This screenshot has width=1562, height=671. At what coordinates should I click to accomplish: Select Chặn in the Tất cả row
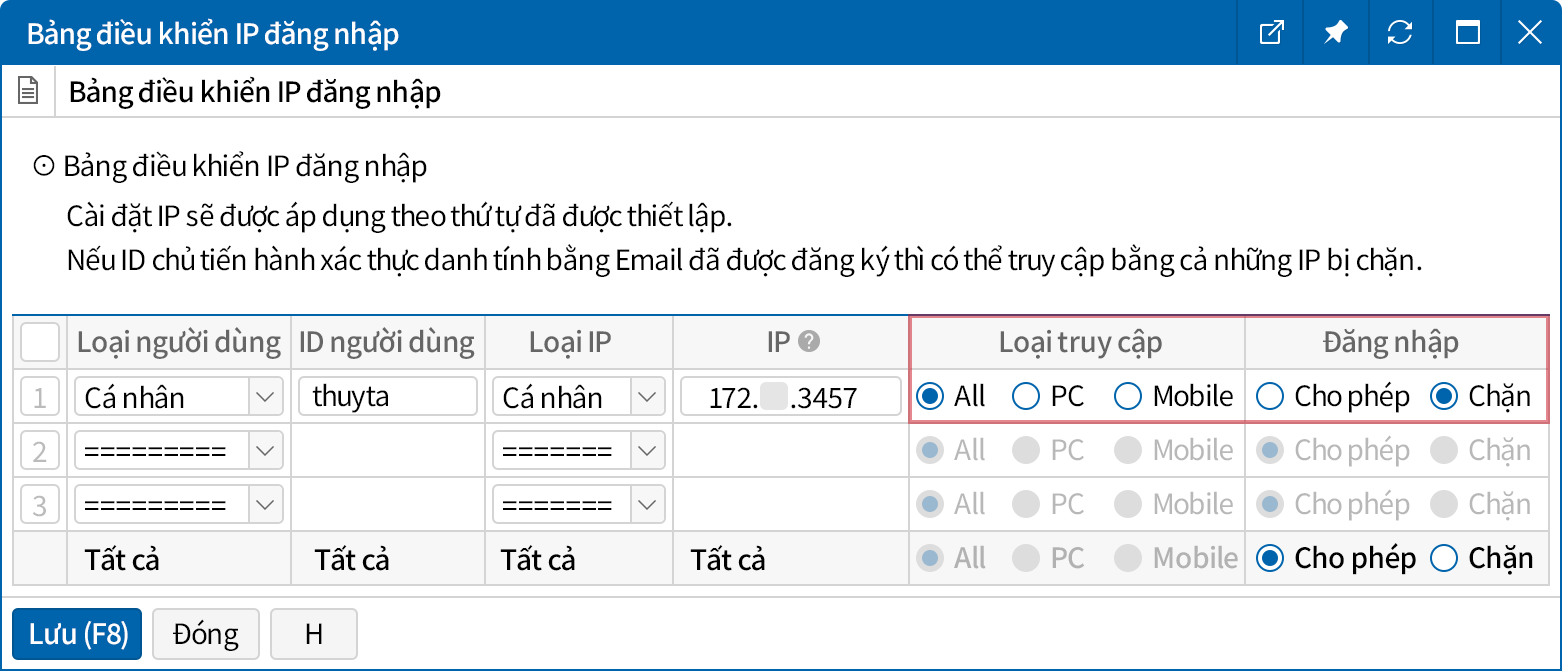pos(1444,558)
